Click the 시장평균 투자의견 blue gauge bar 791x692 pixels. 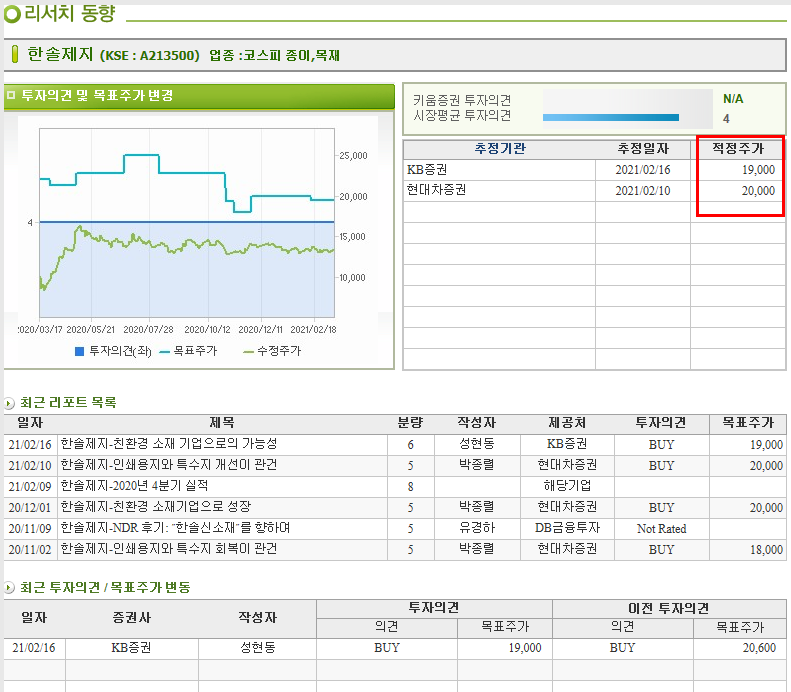point(611,118)
